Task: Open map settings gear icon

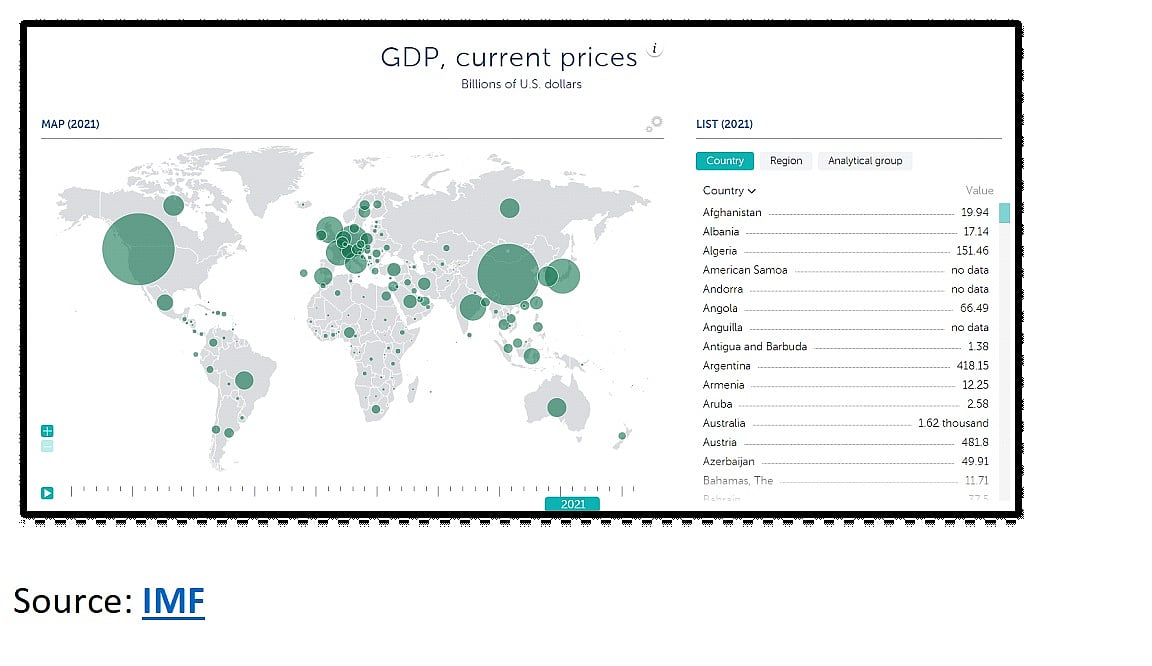Action: tap(654, 123)
